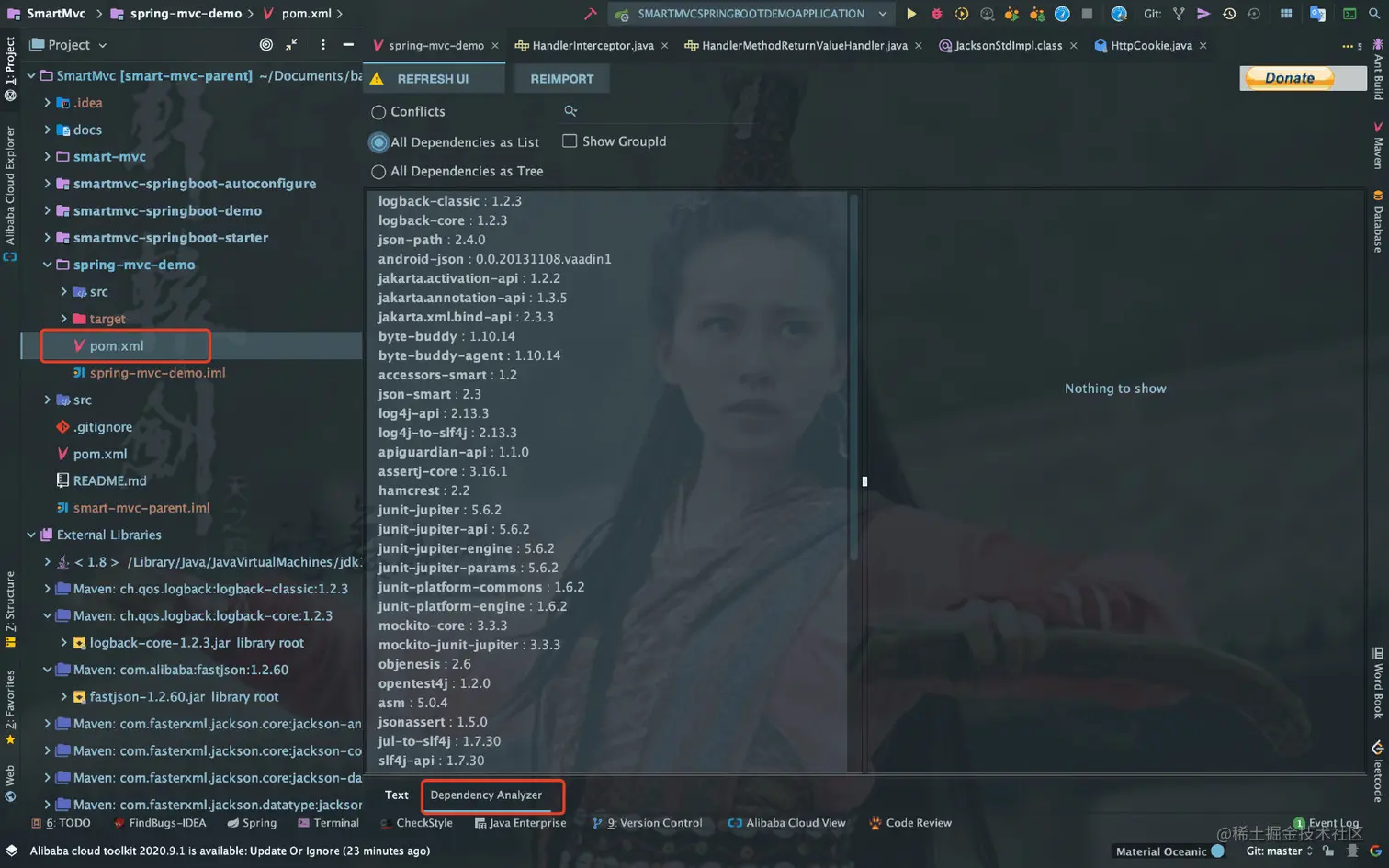Viewport: 1389px width, 868px height.
Task: Run with coverage icon in toolbar
Action: click(962, 14)
